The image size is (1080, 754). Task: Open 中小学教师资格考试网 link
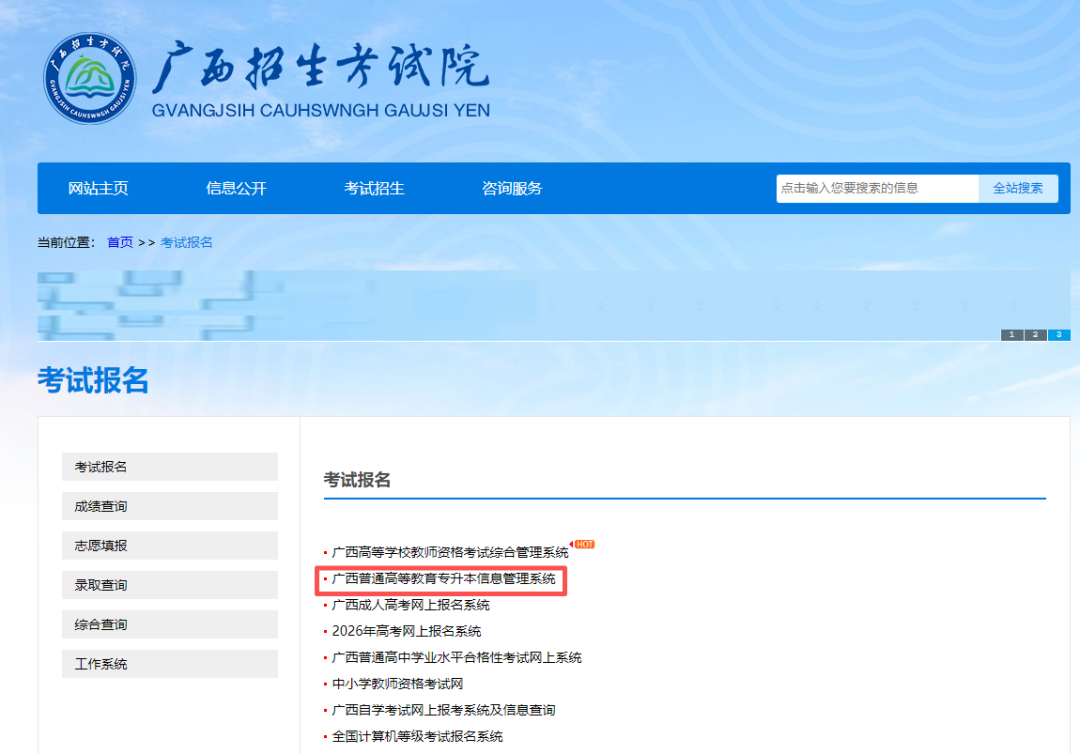tap(397, 684)
